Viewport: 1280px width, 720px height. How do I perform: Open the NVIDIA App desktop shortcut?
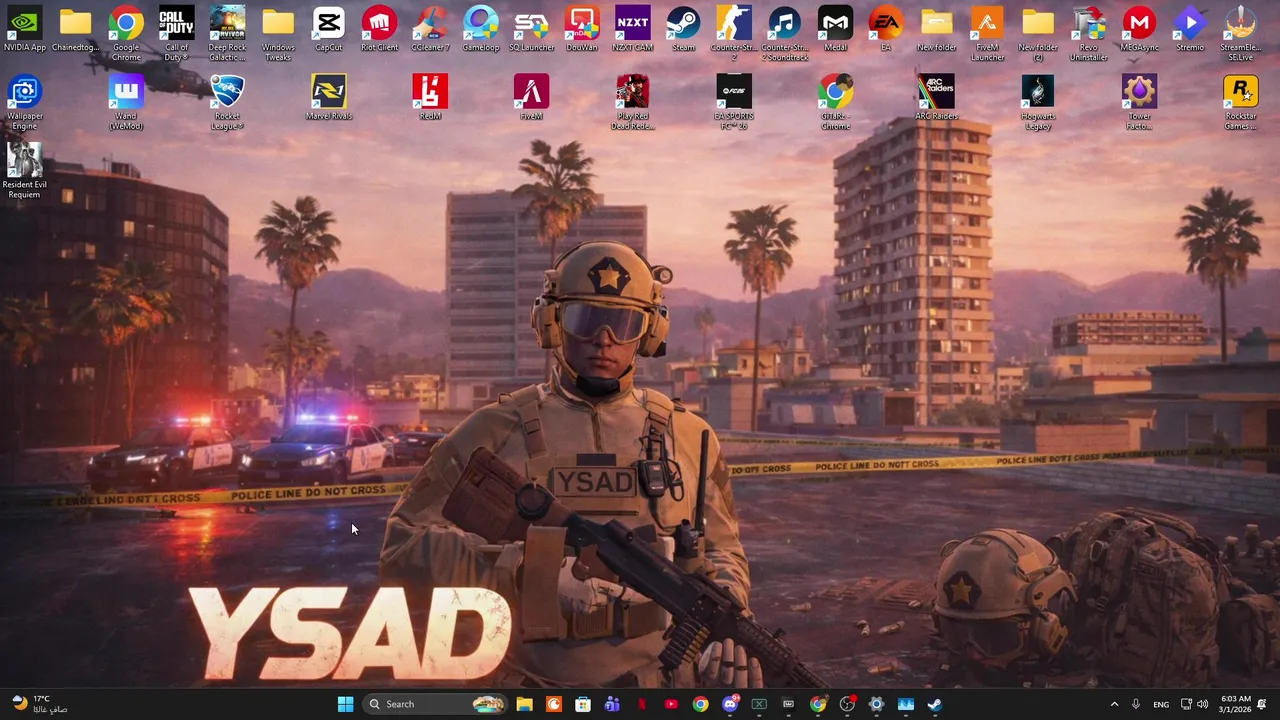tap(25, 29)
